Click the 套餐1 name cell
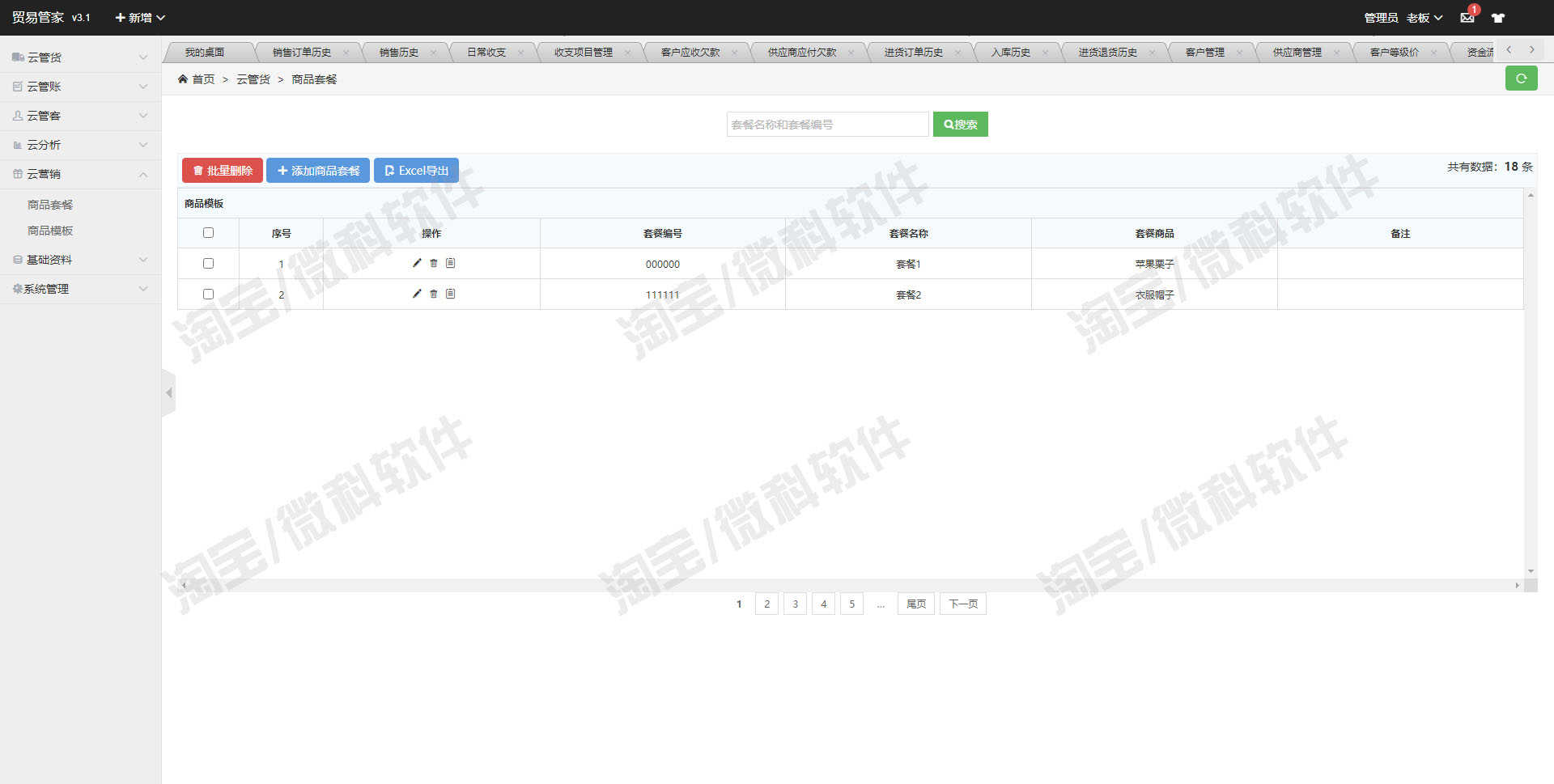The image size is (1554, 784). point(908,264)
